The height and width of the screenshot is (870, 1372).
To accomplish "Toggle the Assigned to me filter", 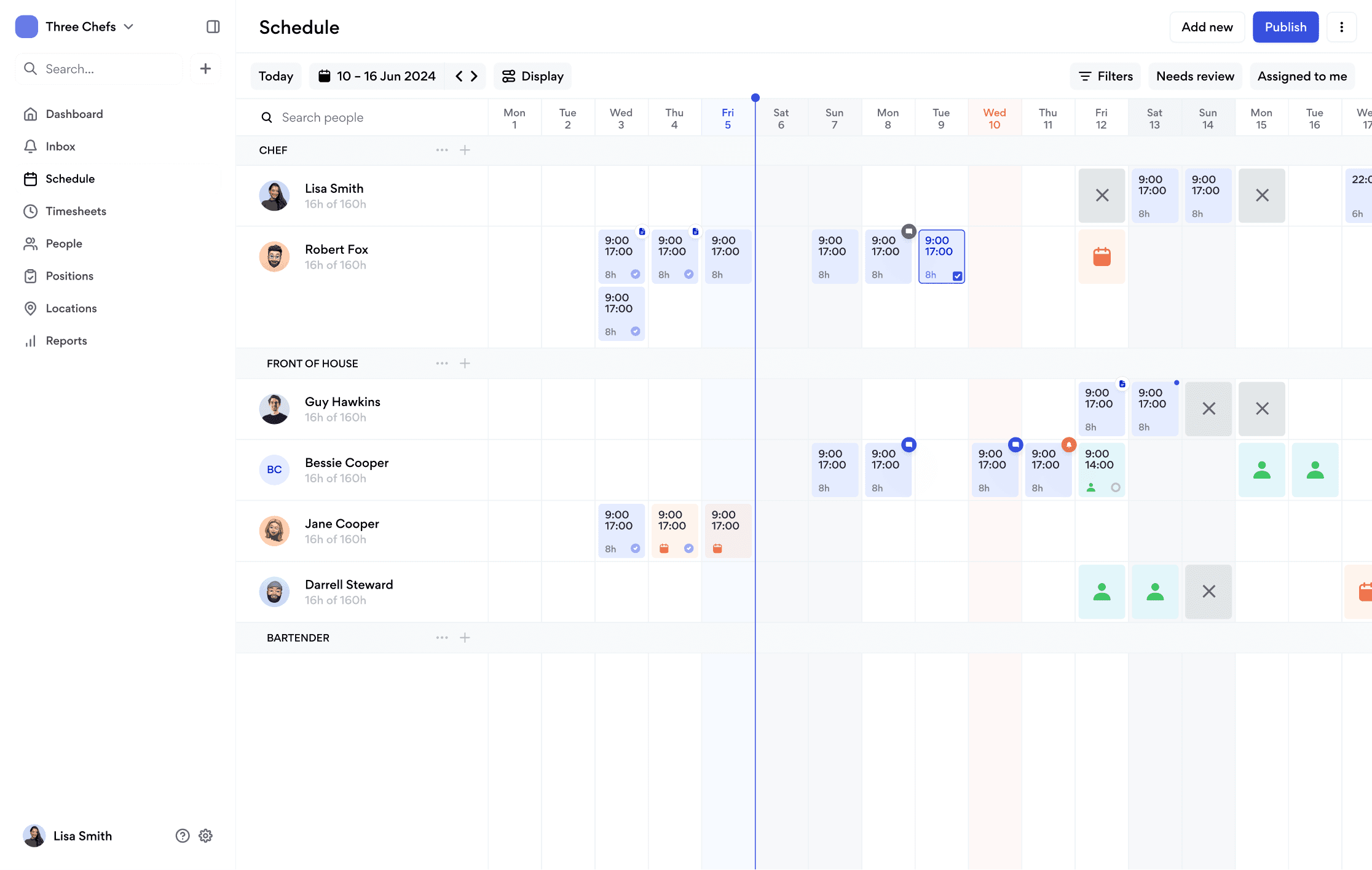I will (x=1302, y=76).
